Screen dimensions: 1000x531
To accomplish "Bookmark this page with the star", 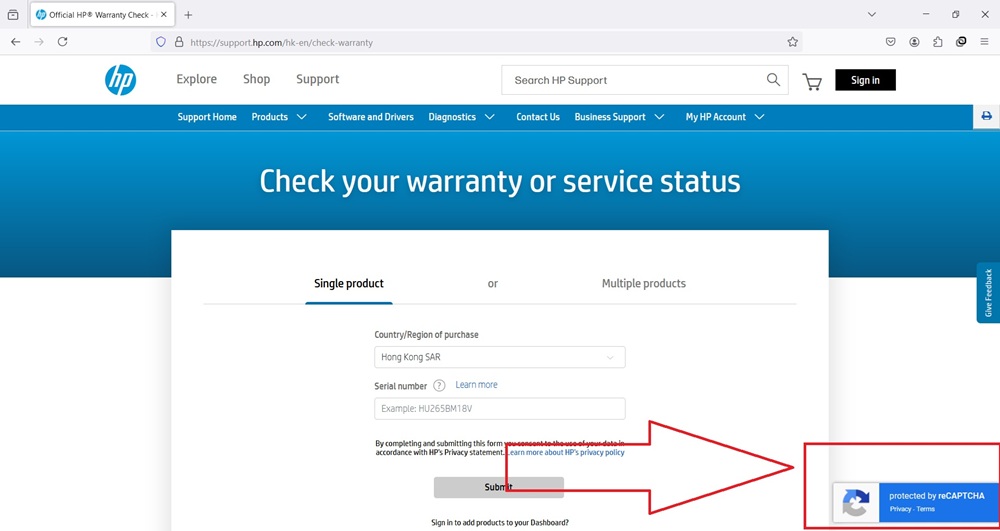I will [x=792, y=42].
